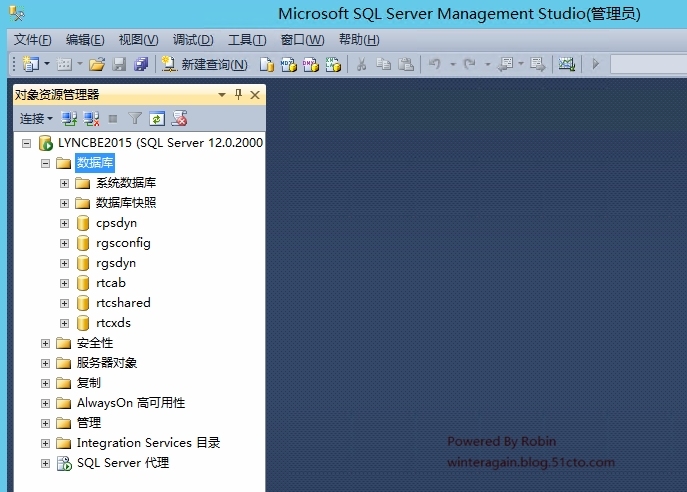This screenshot has height=492, width=687.
Task: Click the New Project toolbar icon
Action: tap(30, 64)
